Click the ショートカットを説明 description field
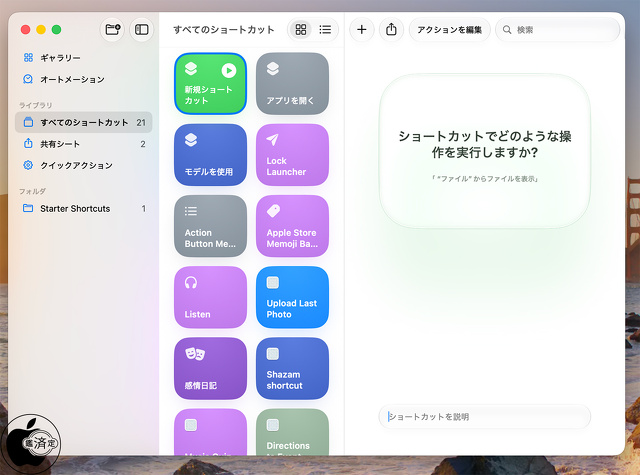This screenshot has width=640, height=475. click(484, 417)
